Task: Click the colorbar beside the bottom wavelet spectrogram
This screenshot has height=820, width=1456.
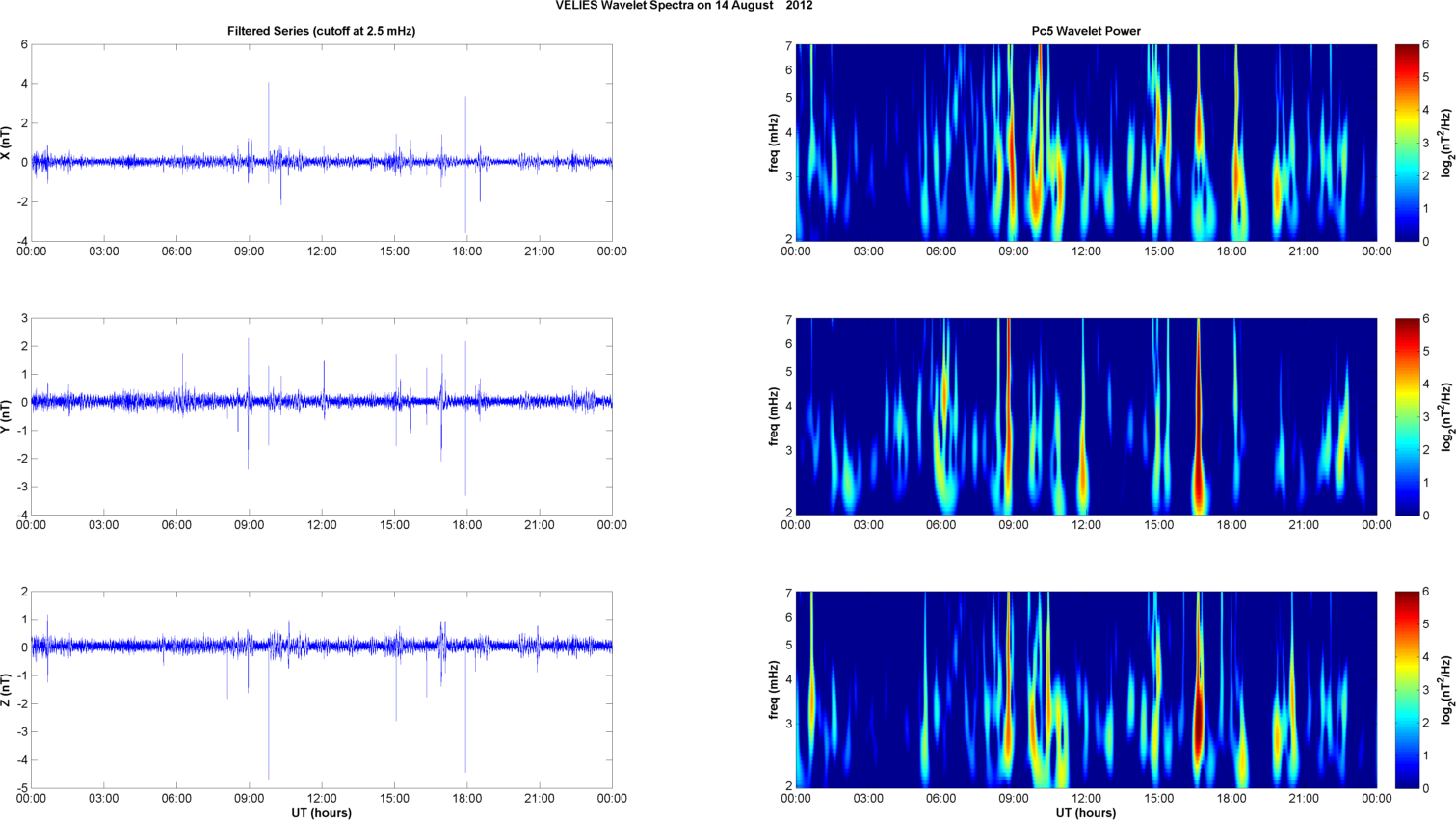Action: coord(1407,690)
